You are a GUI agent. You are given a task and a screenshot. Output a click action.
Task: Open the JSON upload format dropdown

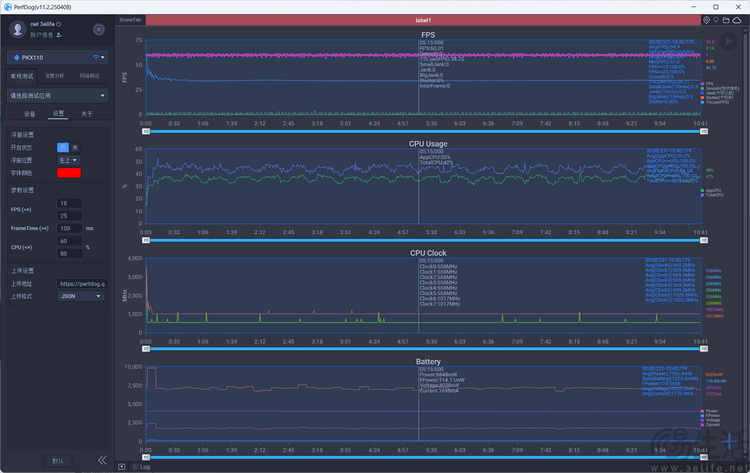[82, 297]
